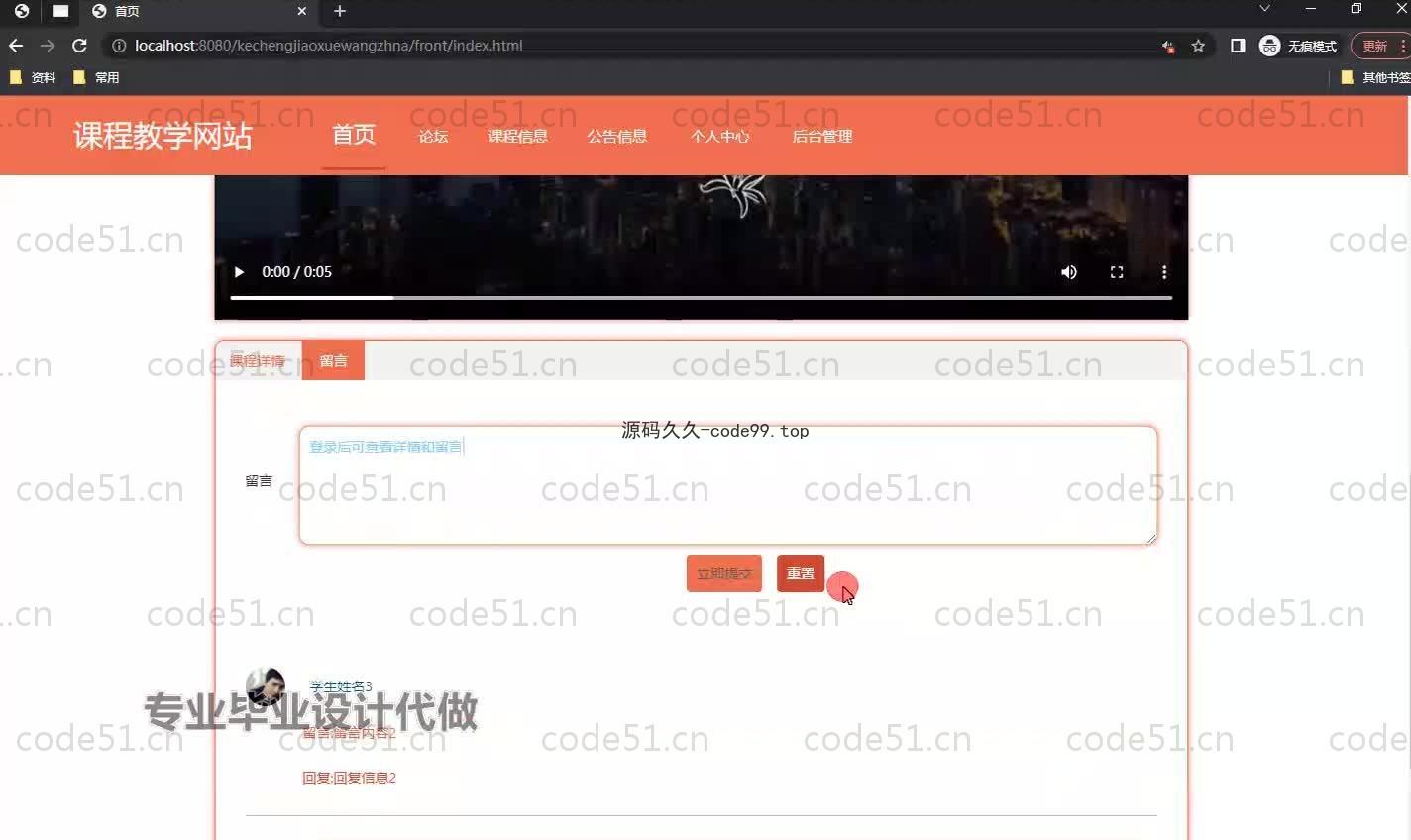Bookmark this page with the star icon
Image resolution: width=1411 pixels, height=840 pixels.
click(x=1198, y=46)
